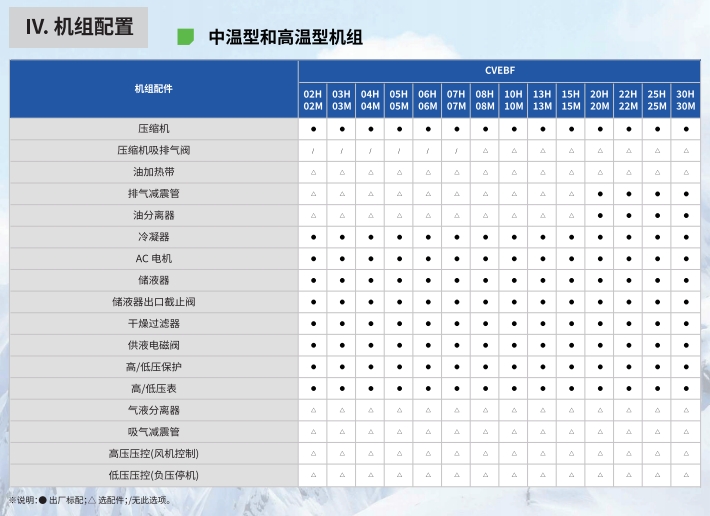This screenshot has width=710, height=516.
Task: Click the 压缩机 dot under 02H 02M
Action: [313, 129]
